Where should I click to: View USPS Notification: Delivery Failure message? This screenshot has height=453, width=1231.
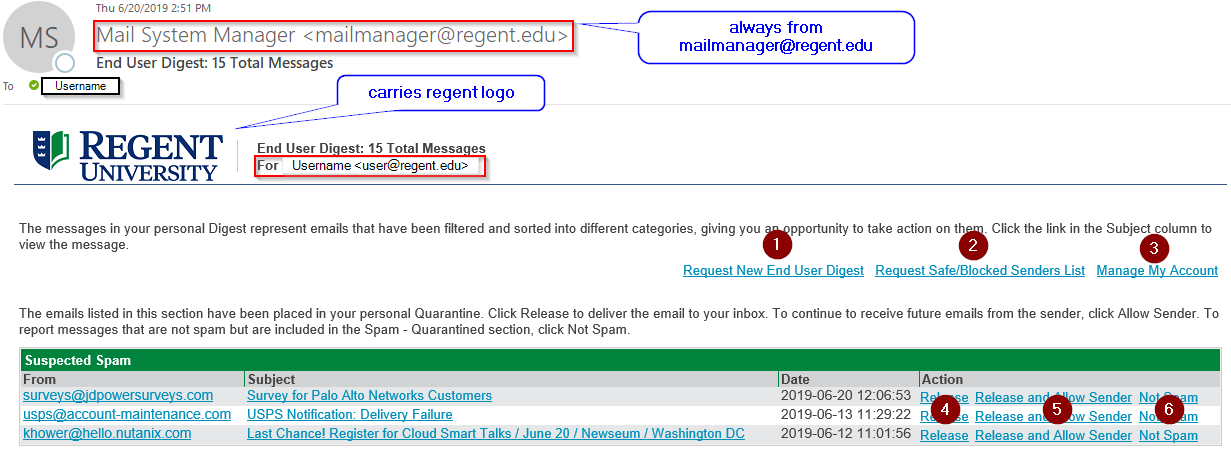pos(349,415)
